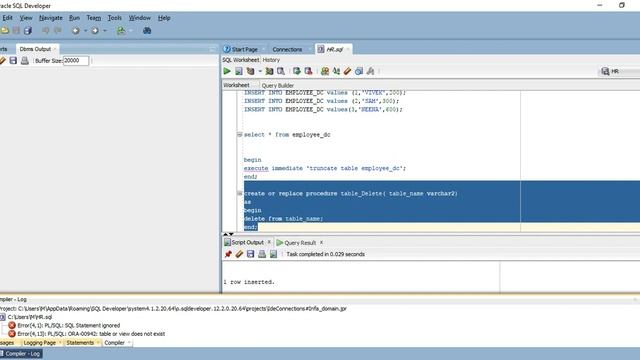Open the Help menu
This screenshot has height=360, width=640.
pos(164,18)
